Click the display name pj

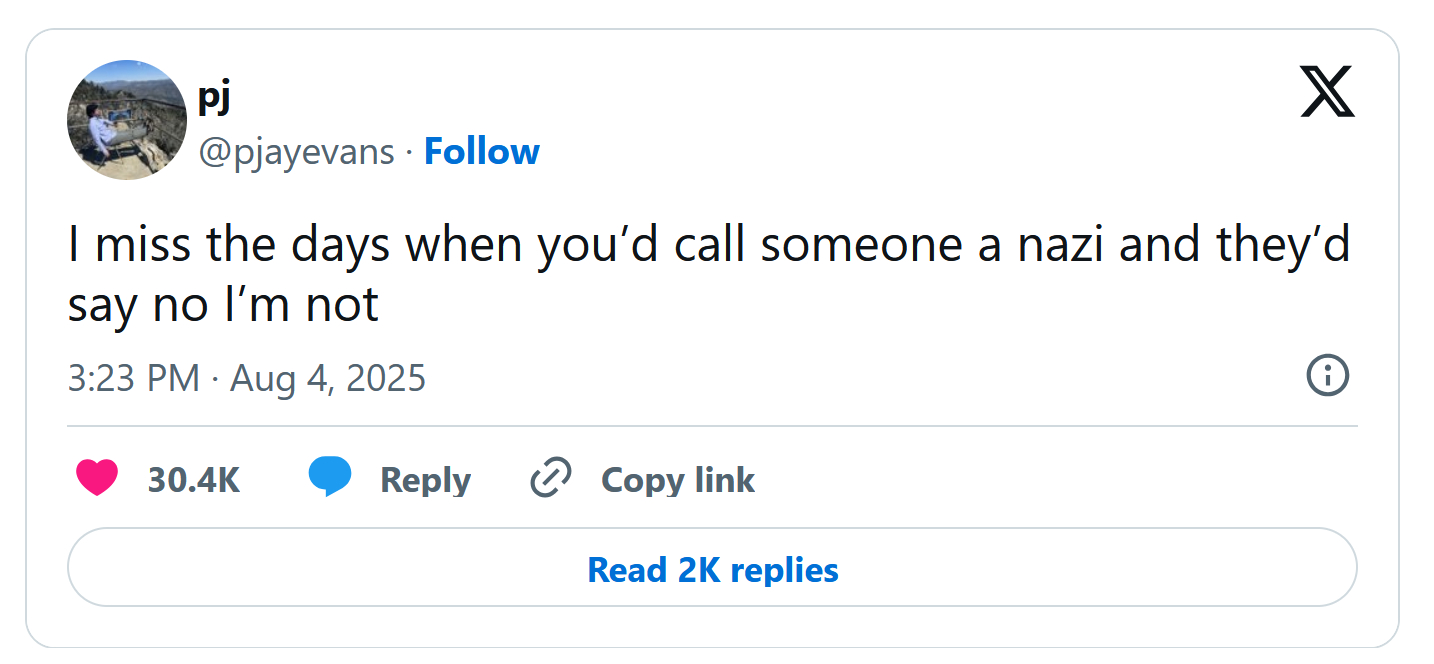215,98
